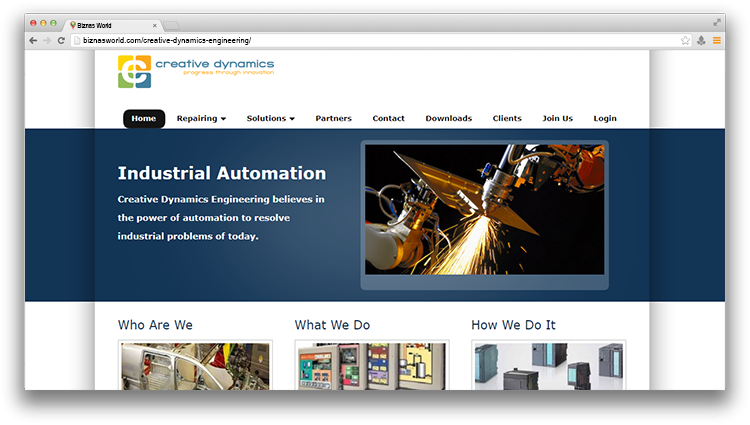Enter fullscreen using the top-right arrows icon
Screen dimensions: 750x425
pos(716,22)
